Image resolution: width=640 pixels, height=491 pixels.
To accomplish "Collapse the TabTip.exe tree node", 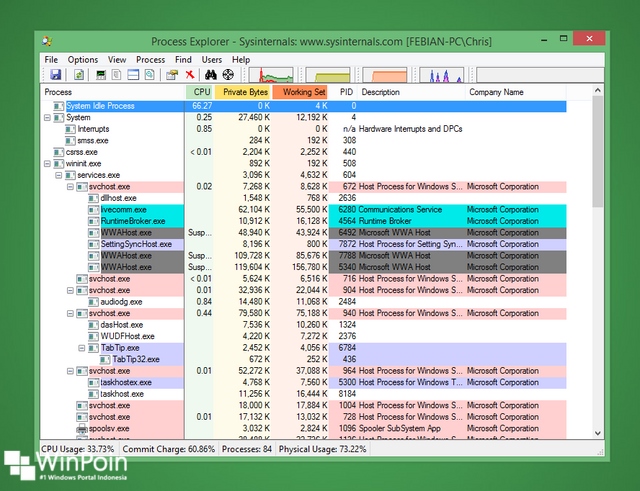I will 82,348.
